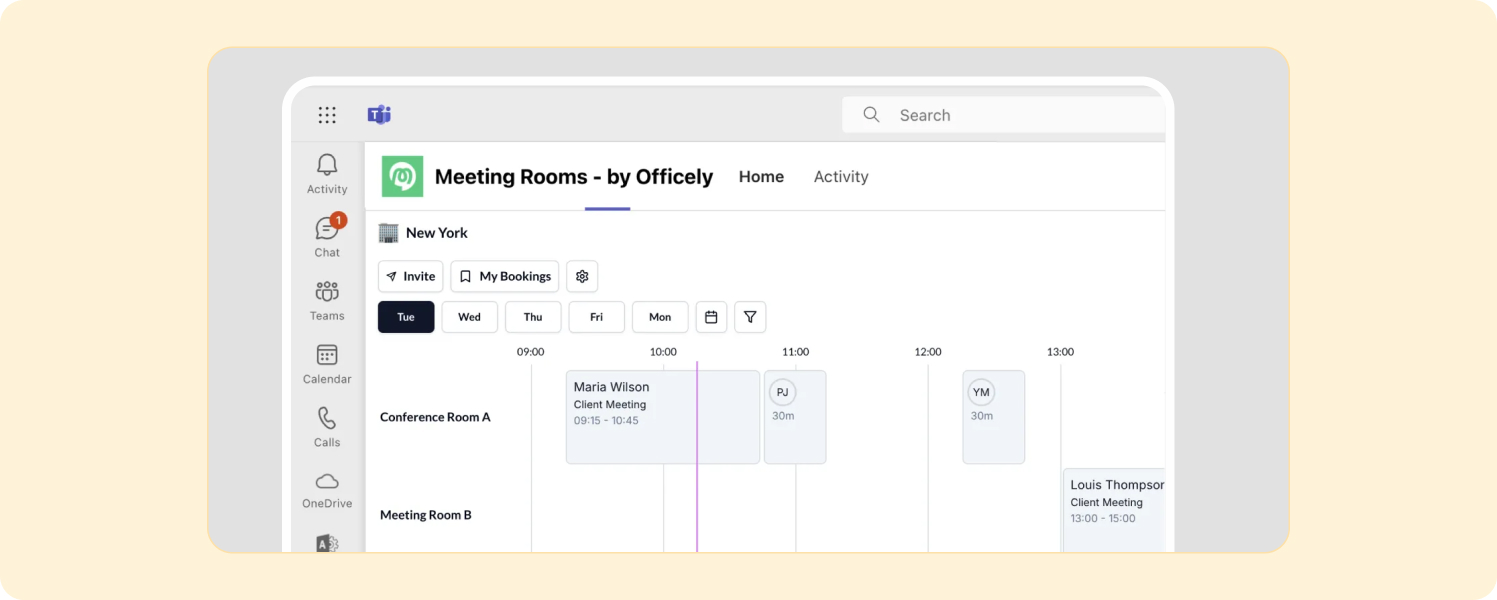This screenshot has width=1497, height=600.
Task: Select the Fri day button
Action: 597,317
